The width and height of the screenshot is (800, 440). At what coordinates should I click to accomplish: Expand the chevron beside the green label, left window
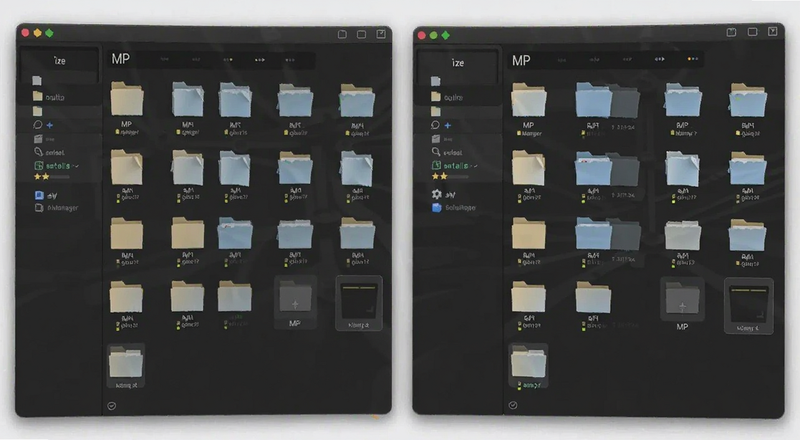76,166
